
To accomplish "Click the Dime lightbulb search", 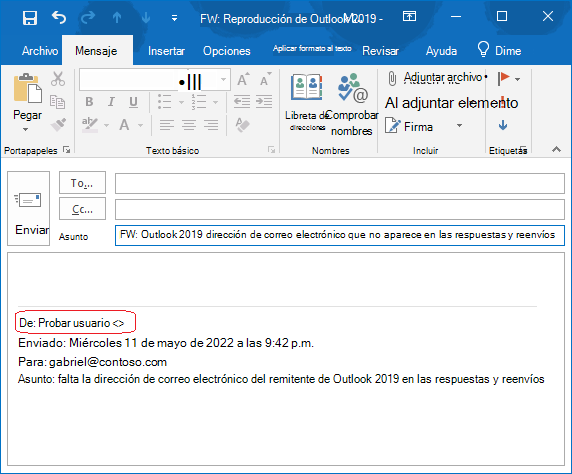I will pos(499,50).
